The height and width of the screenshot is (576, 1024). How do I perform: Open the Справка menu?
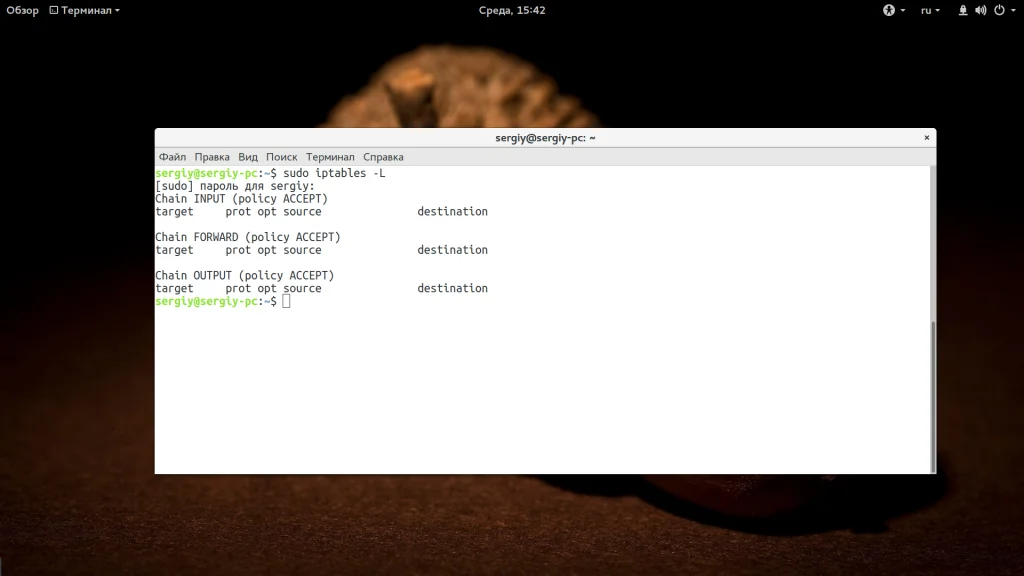[x=383, y=157]
